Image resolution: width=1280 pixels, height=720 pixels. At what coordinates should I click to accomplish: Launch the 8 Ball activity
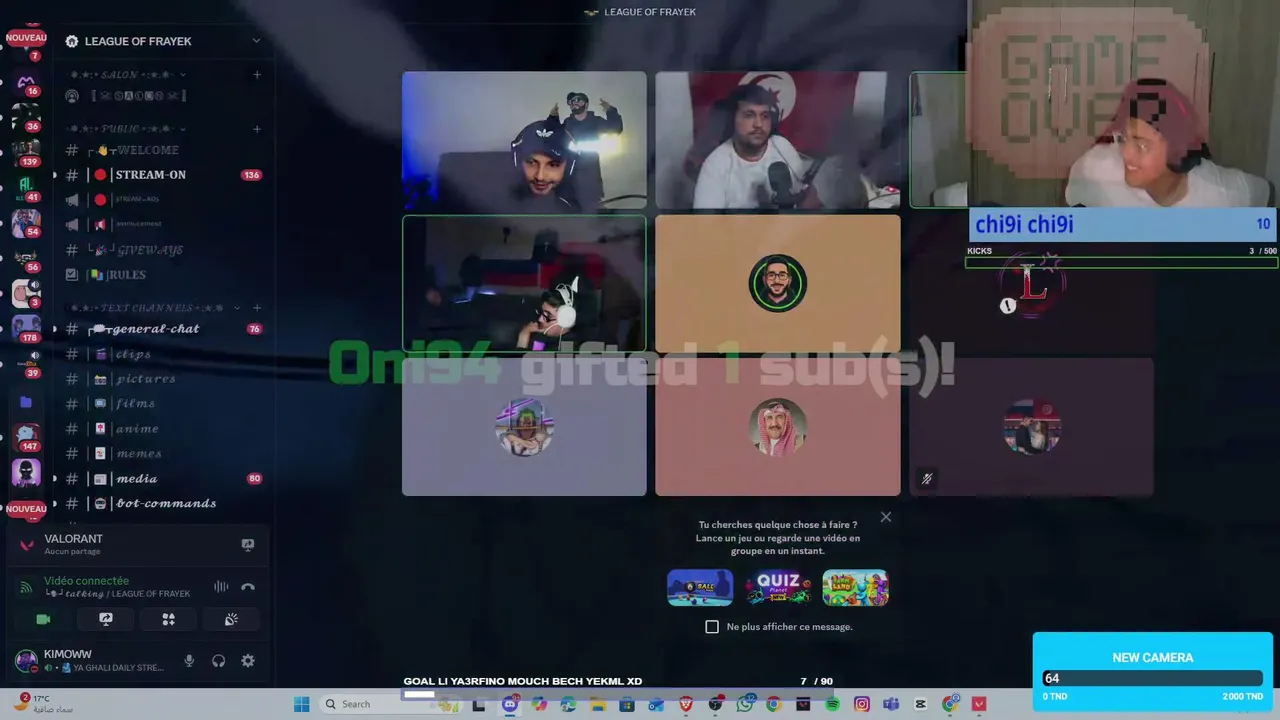[700, 588]
